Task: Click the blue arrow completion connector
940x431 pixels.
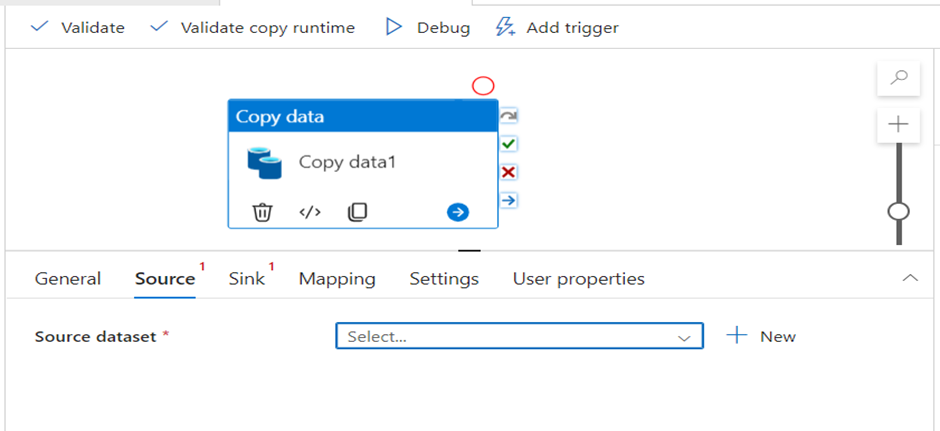Action: pyautogui.click(x=509, y=200)
